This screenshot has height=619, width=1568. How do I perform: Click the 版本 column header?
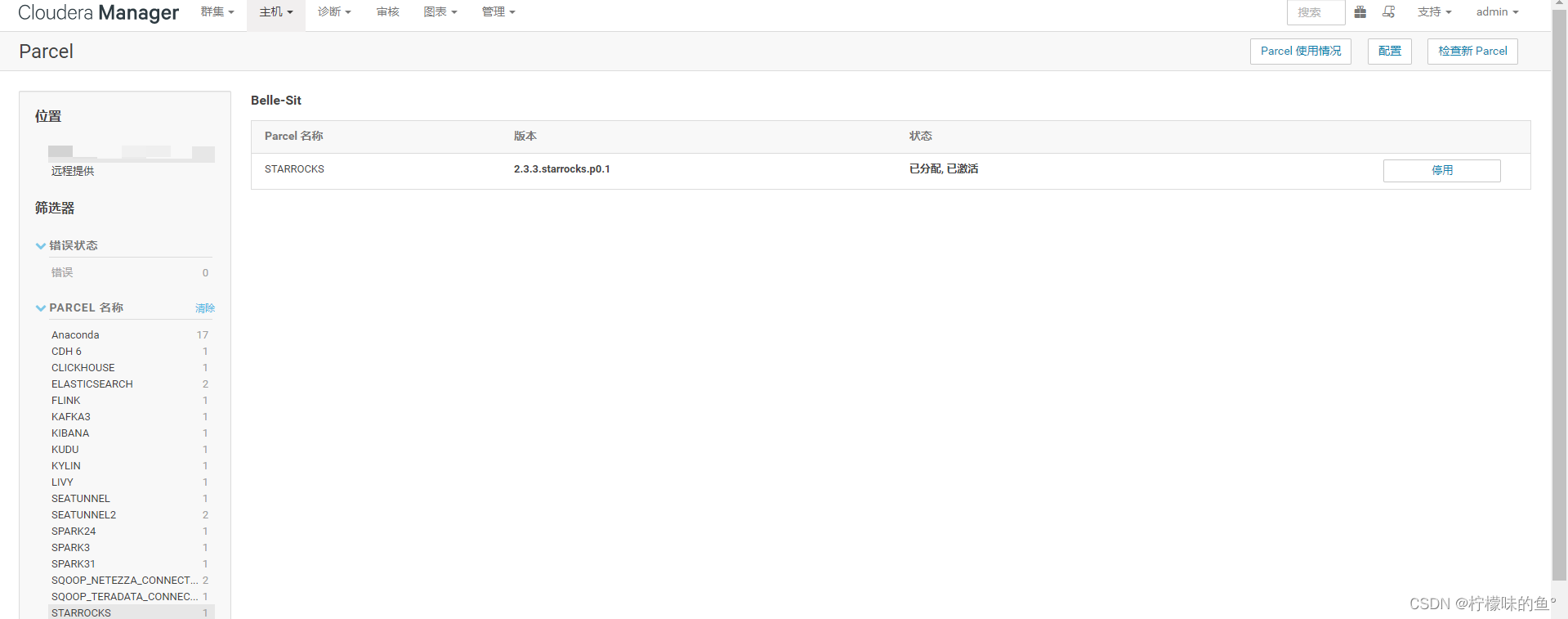[x=525, y=137]
